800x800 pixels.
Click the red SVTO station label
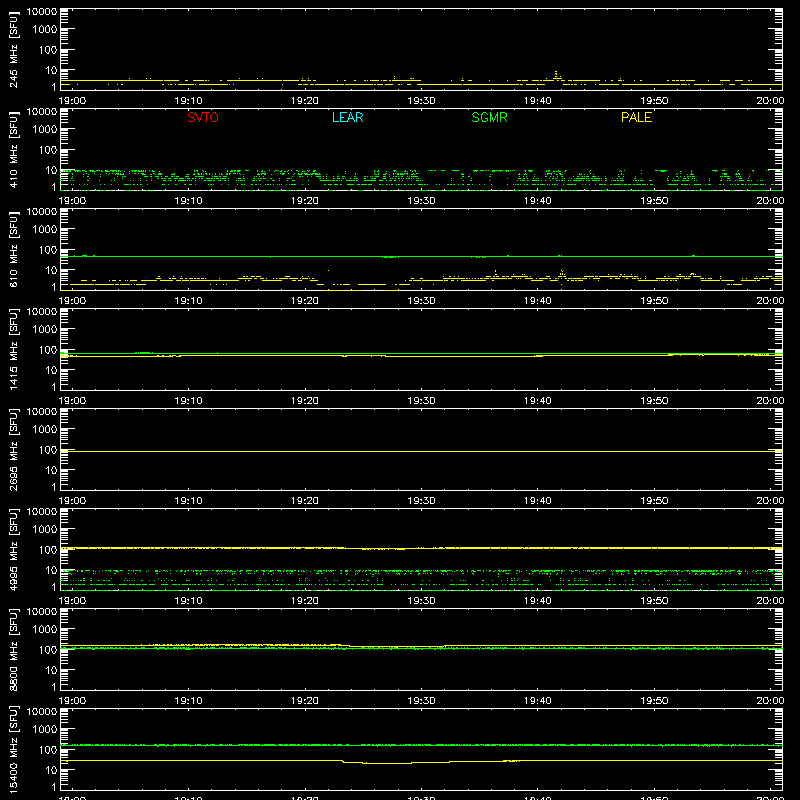point(203,117)
